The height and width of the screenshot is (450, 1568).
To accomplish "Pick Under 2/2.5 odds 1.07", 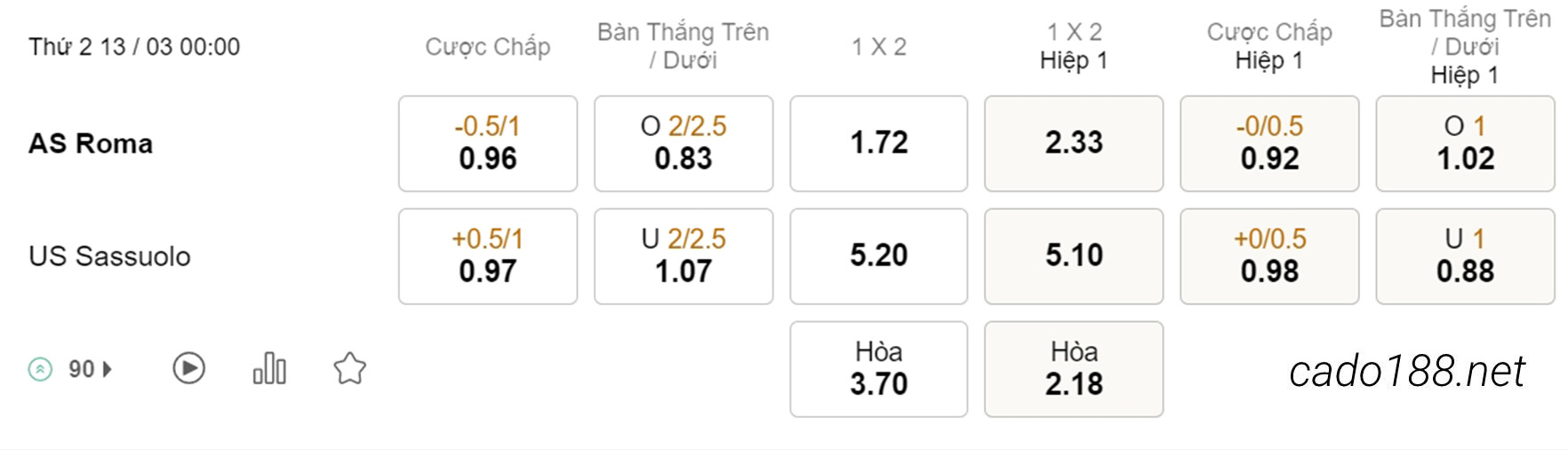I will click(684, 256).
